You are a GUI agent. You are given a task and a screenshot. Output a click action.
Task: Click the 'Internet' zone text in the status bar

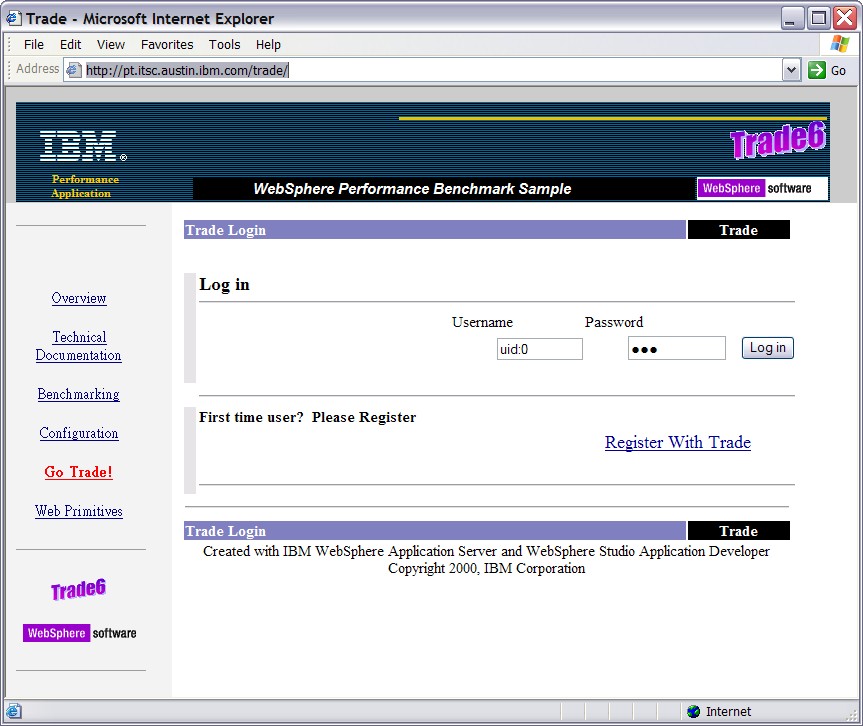728,712
